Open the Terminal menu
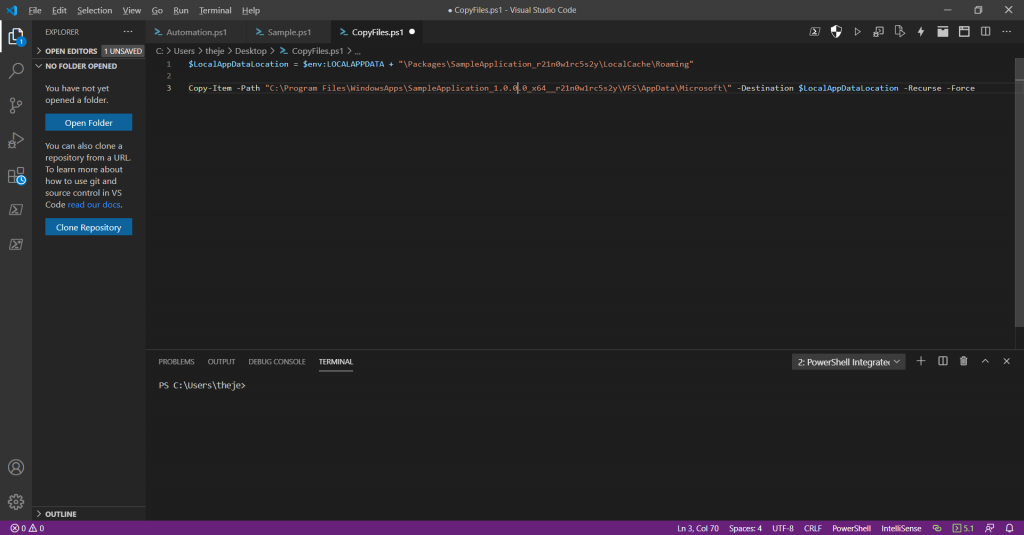The width and height of the screenshot is (1024, 535). [215, 10]
